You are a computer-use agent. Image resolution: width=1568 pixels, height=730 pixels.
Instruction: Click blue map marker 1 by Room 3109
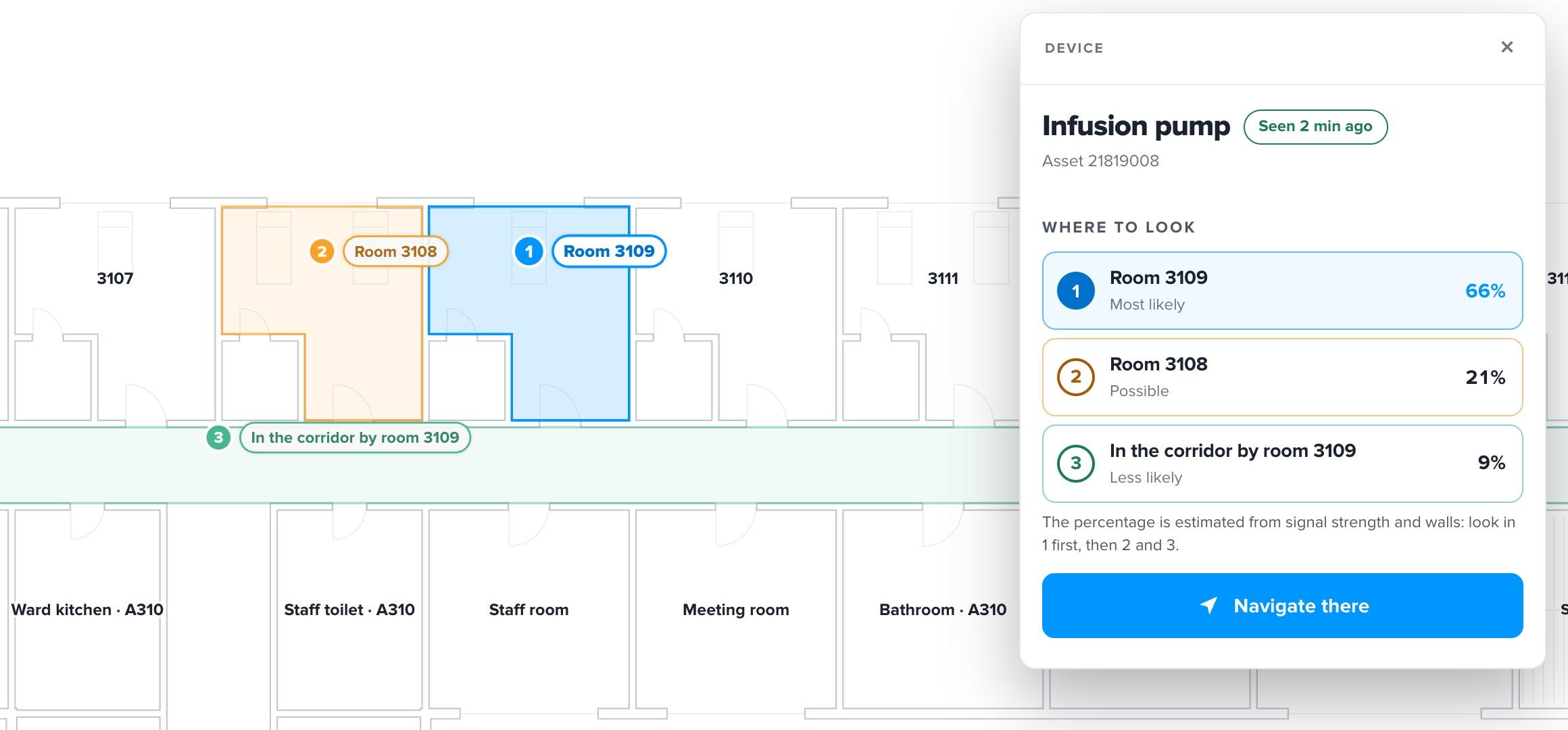(529, 251)
